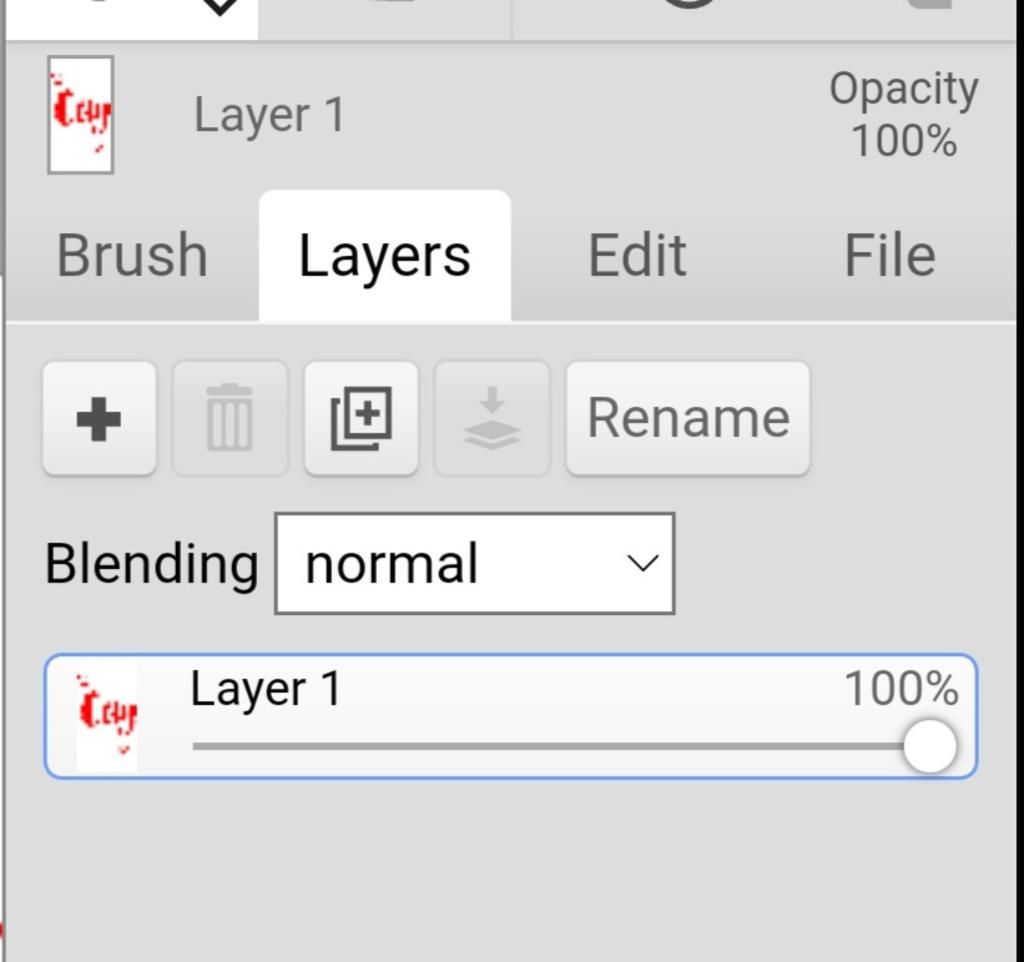Click the Rename button

(688, 419)
